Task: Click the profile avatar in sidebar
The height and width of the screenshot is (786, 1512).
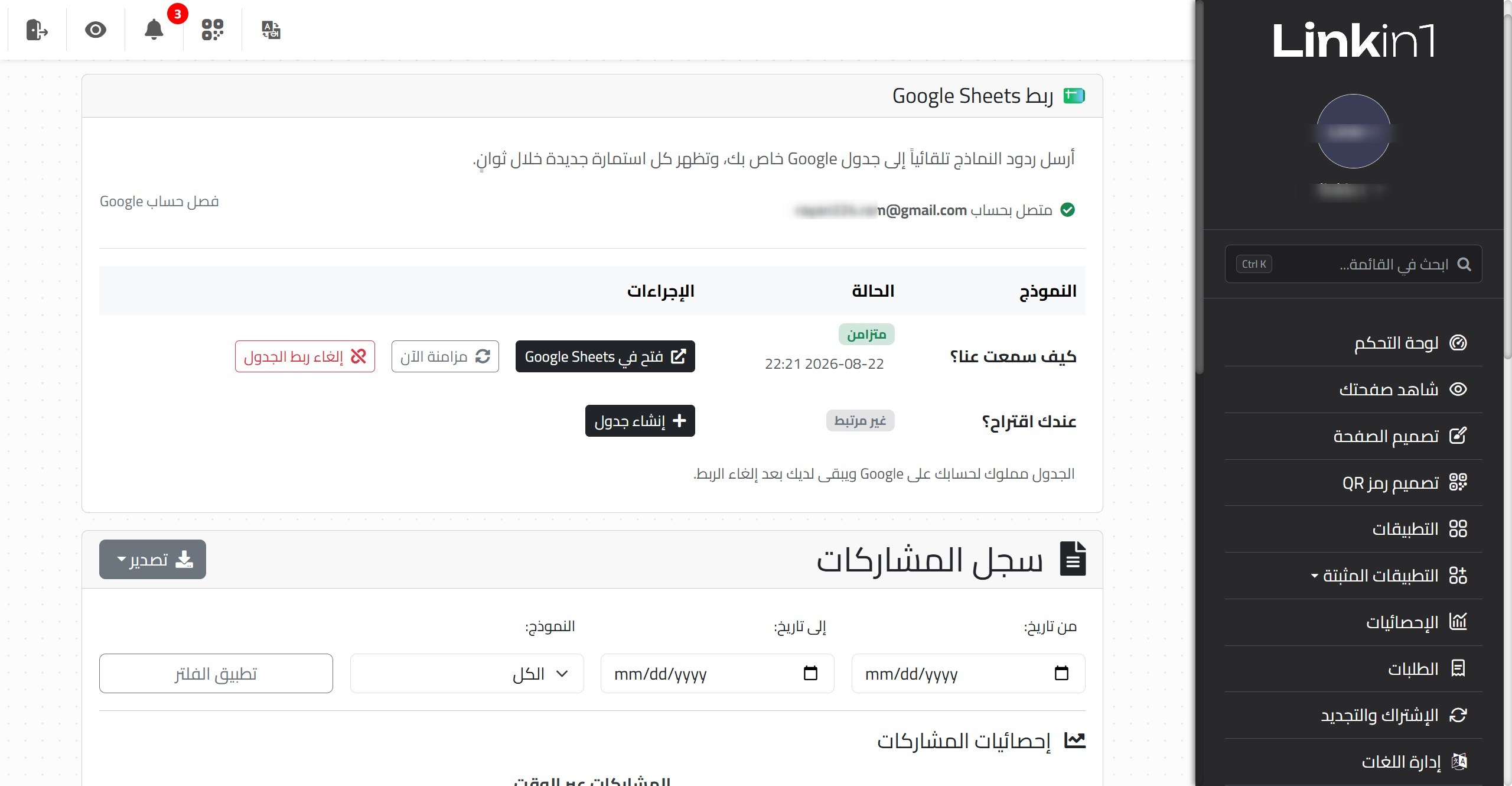Action: pos(1353,131)
